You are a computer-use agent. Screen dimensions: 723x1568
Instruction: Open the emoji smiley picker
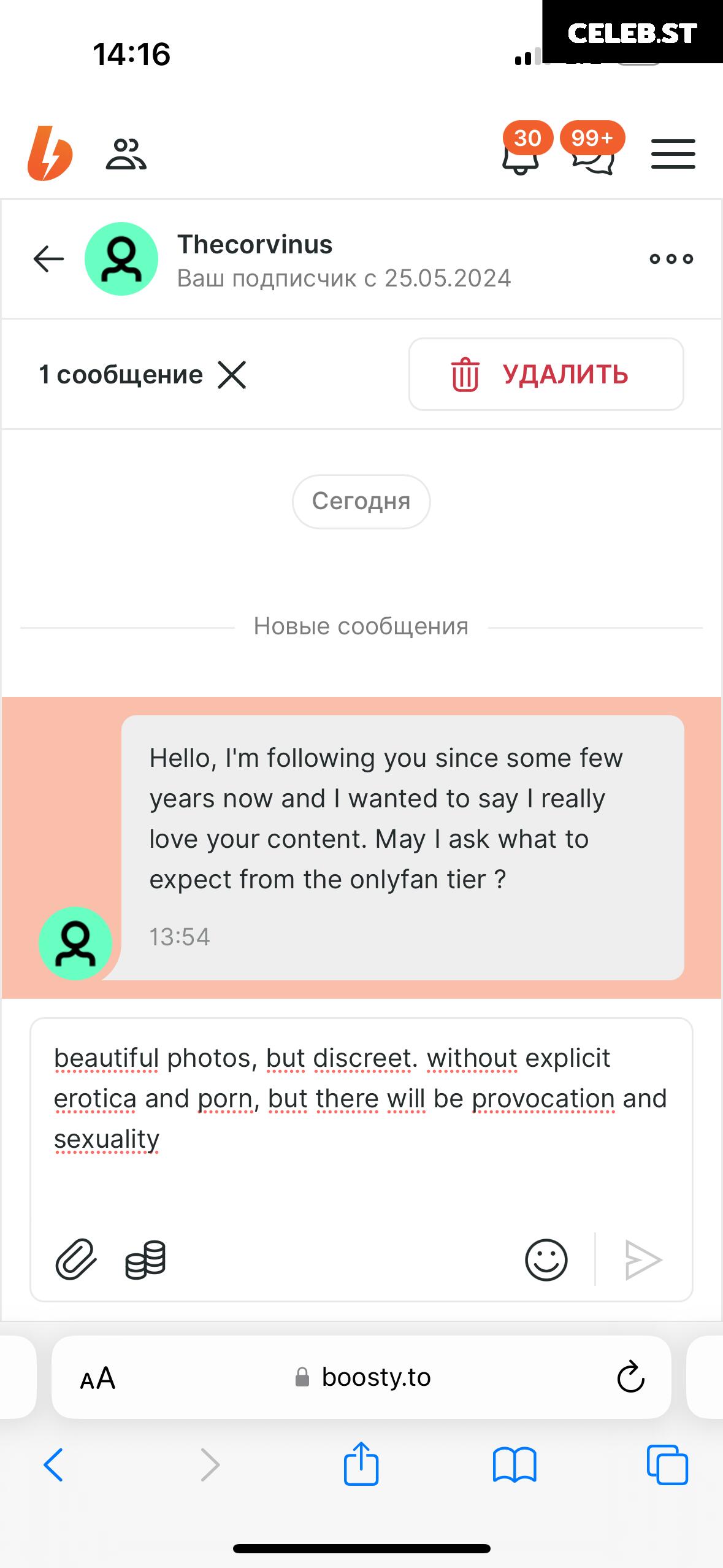pos(546,1260)
